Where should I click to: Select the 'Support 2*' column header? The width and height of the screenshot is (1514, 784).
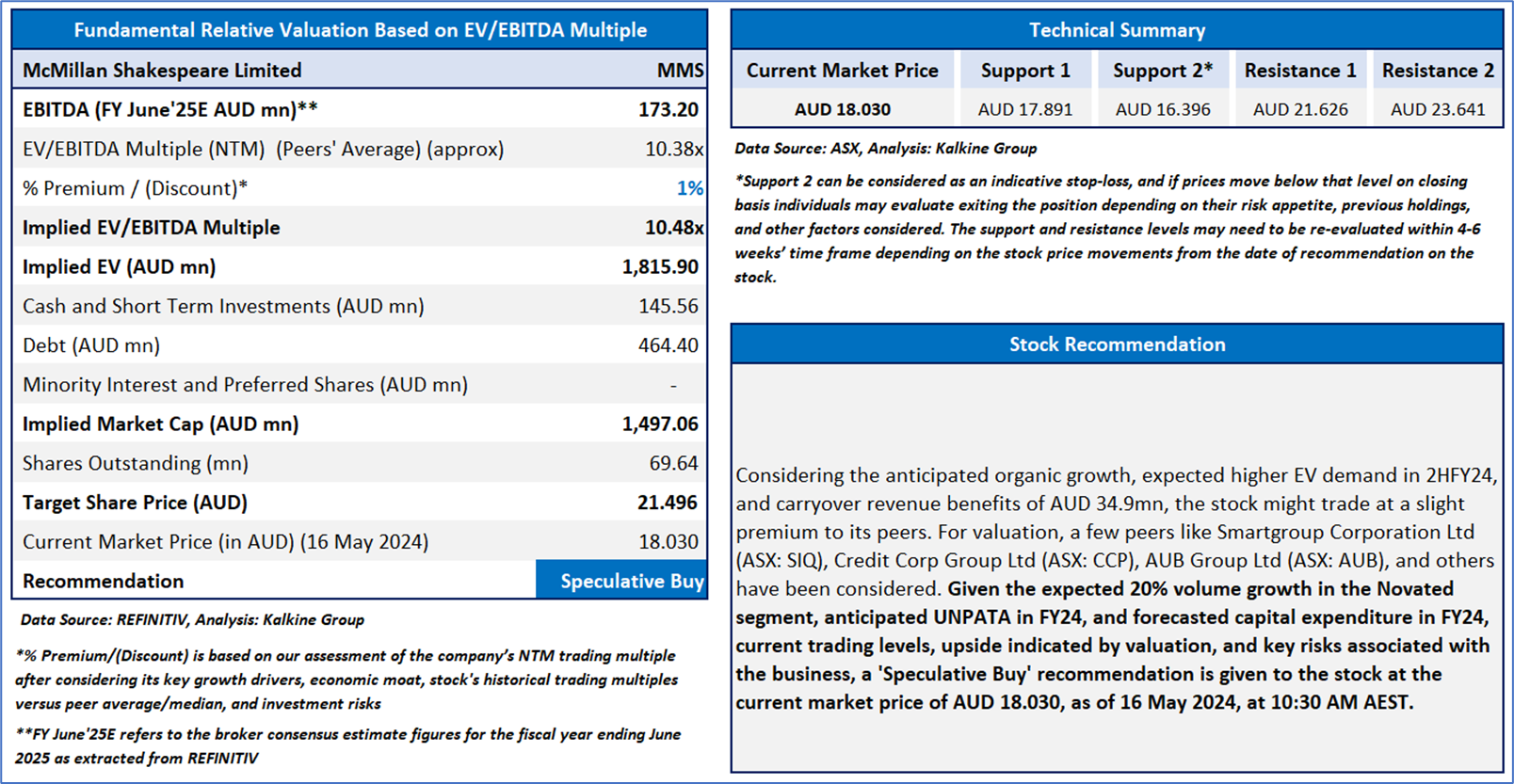click(x=1163, y=71)
